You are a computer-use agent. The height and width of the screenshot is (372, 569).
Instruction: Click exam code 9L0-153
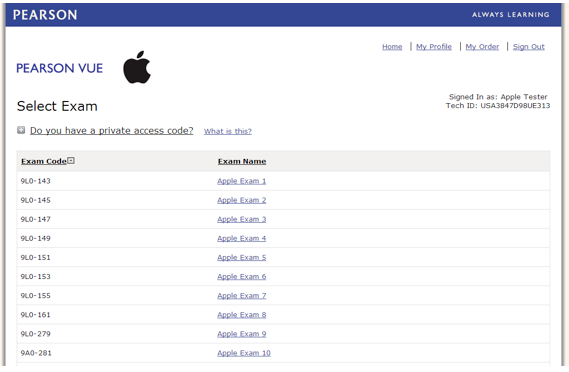tap(36, 276)
